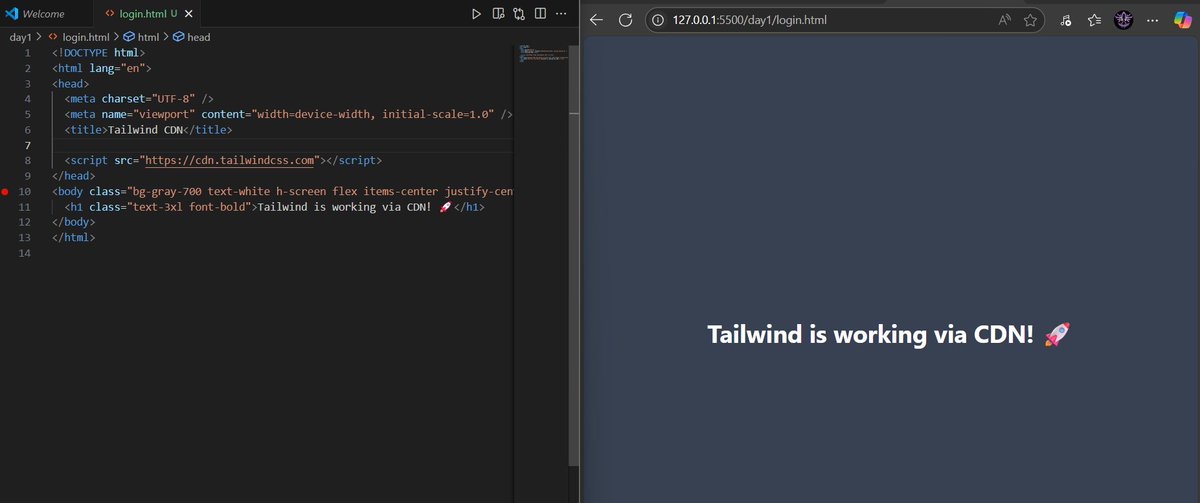Open the Edge profile avatar
This screenshot has width=1200, height=503.
coord(1123,19)
